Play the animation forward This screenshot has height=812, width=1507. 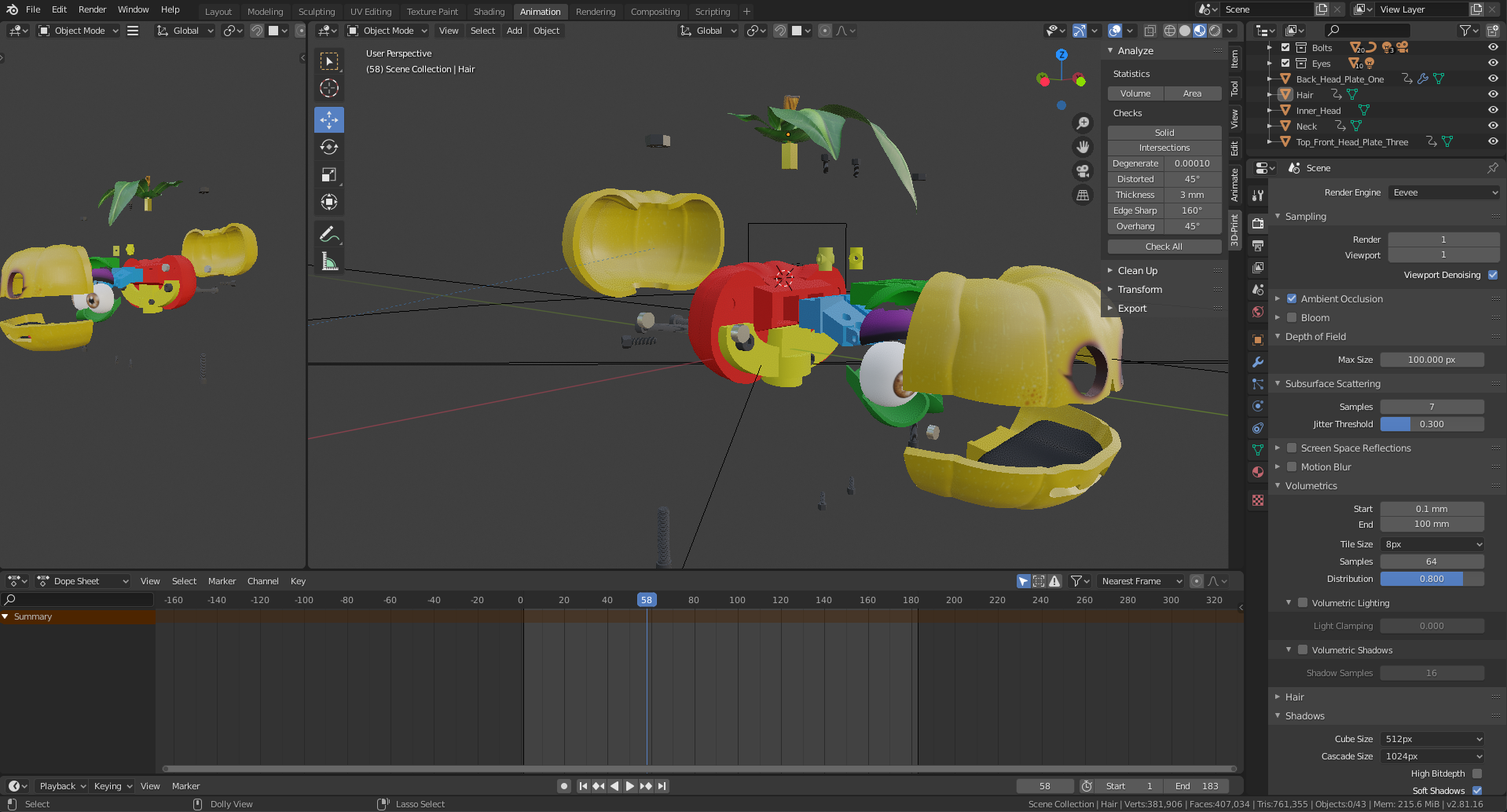coord(629,786)
